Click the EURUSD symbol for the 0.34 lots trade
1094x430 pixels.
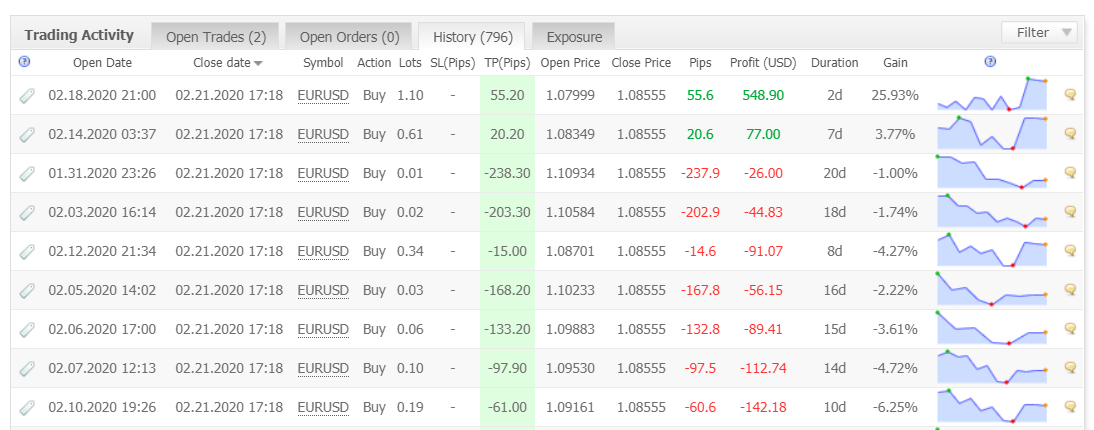(x=323, y=251)
